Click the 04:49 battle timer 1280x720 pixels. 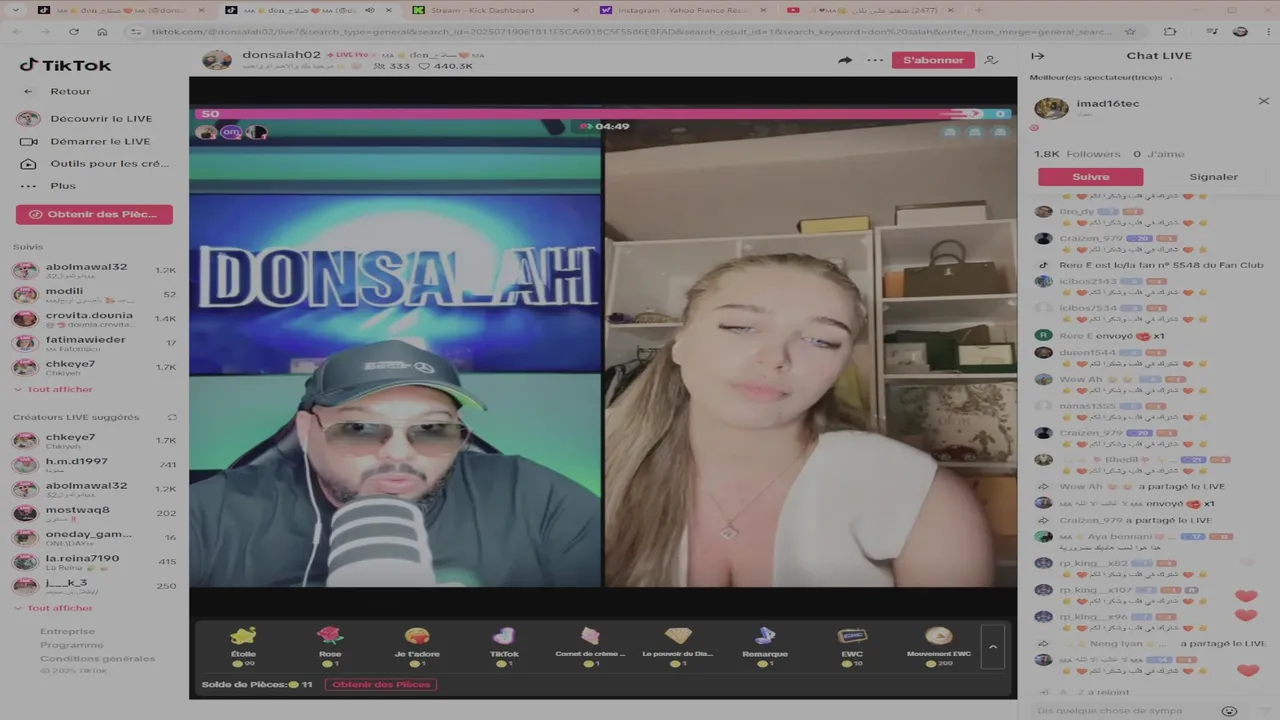tap(605, 126)
